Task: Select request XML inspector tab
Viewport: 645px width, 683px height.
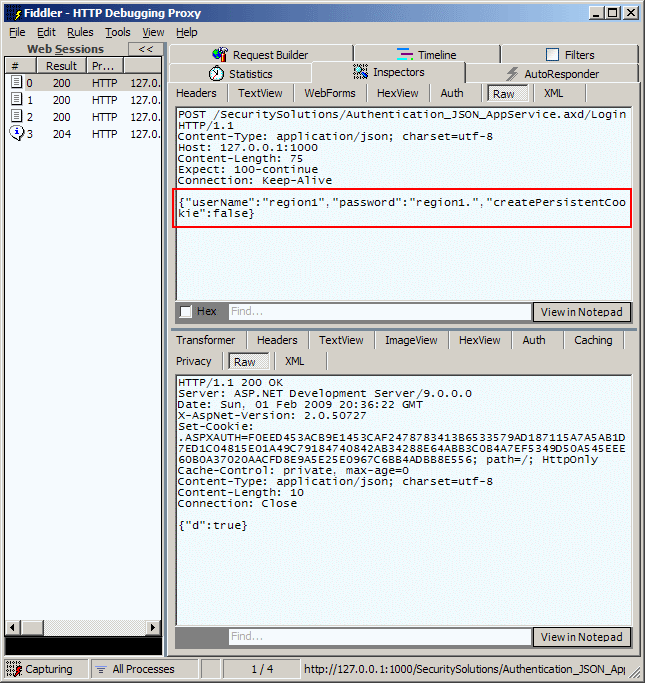Action: tap(554, 93)
